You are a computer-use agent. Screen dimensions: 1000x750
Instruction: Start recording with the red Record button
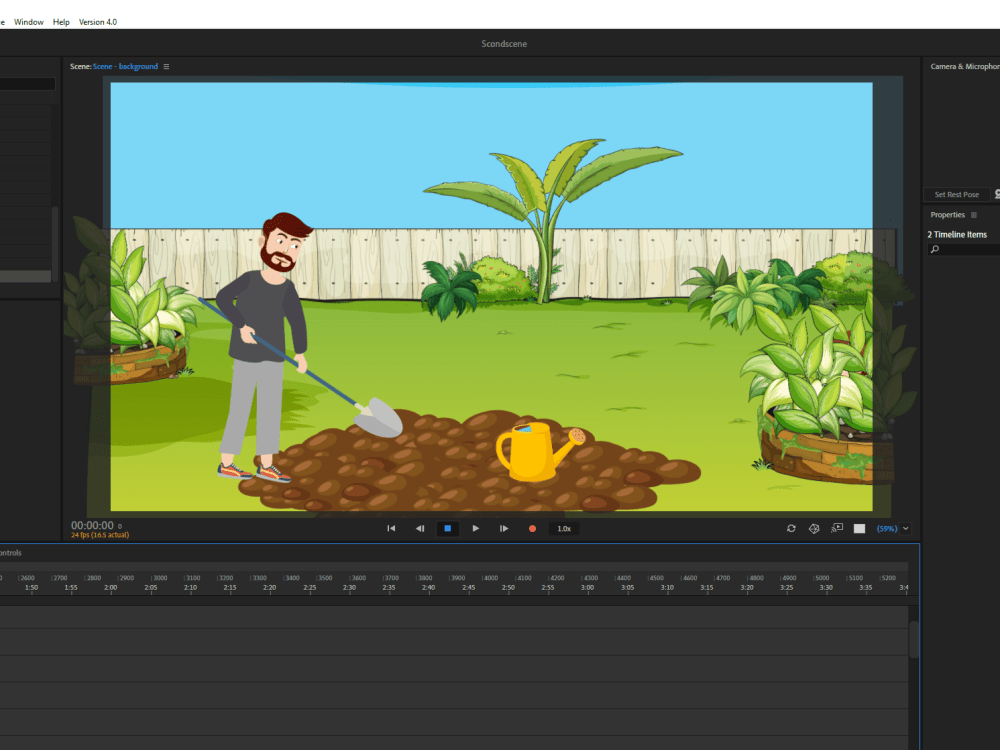[532, 528]
